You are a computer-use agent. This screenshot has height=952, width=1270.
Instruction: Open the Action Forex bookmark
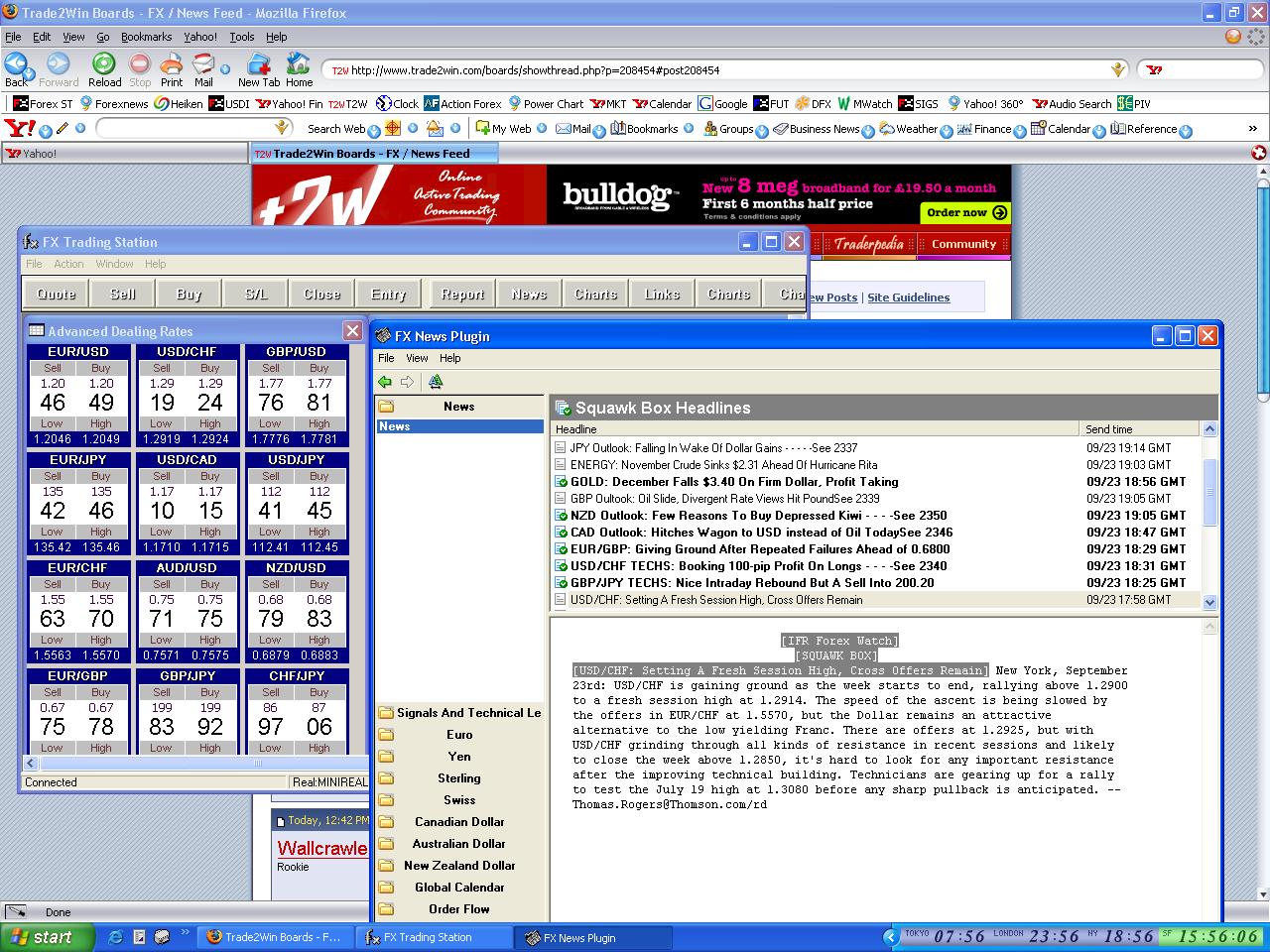tap(462, 103)
